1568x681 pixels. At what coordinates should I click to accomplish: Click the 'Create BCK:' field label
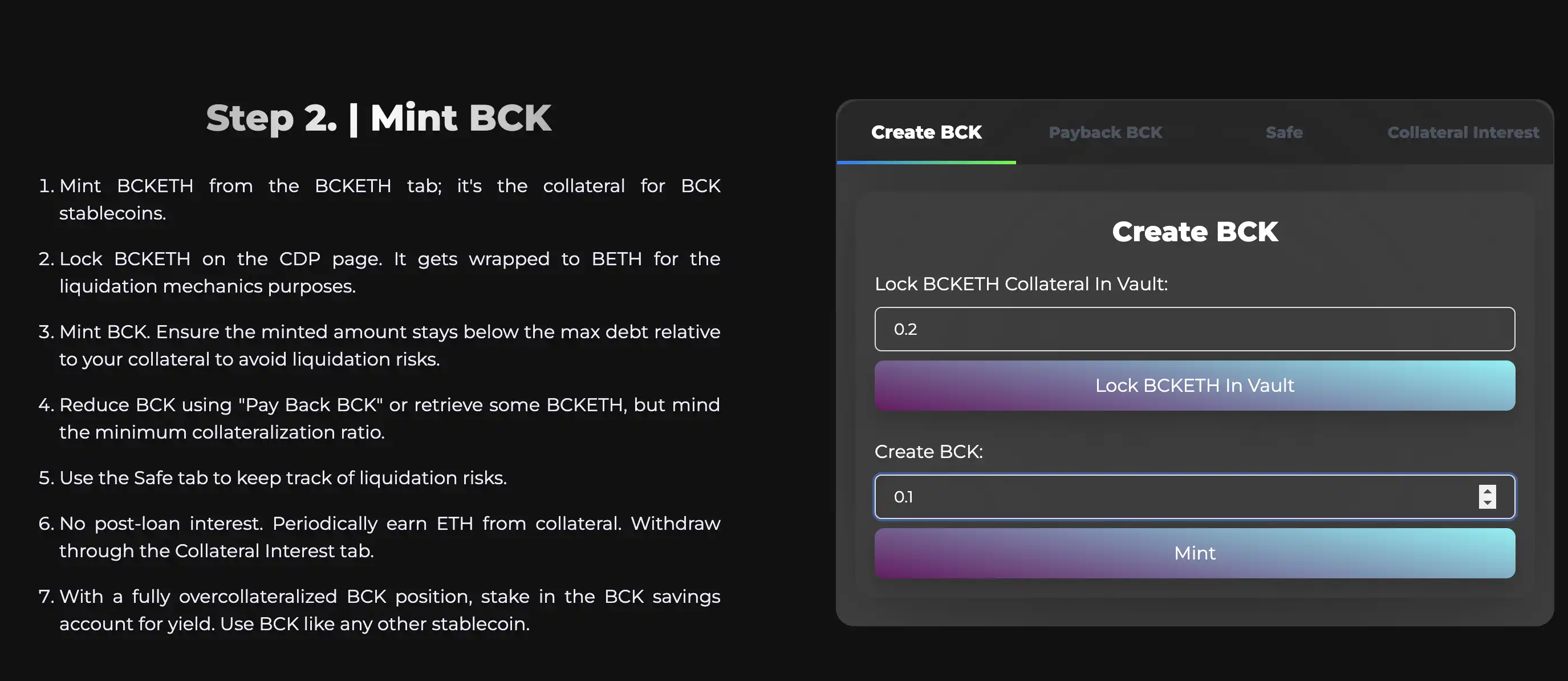coord(928,451)
